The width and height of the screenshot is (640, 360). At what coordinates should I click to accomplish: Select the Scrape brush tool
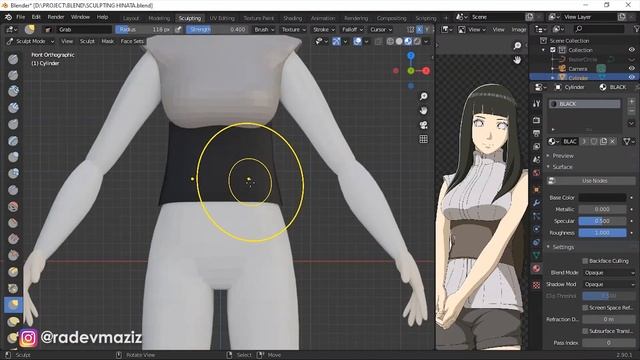point(13,256)
